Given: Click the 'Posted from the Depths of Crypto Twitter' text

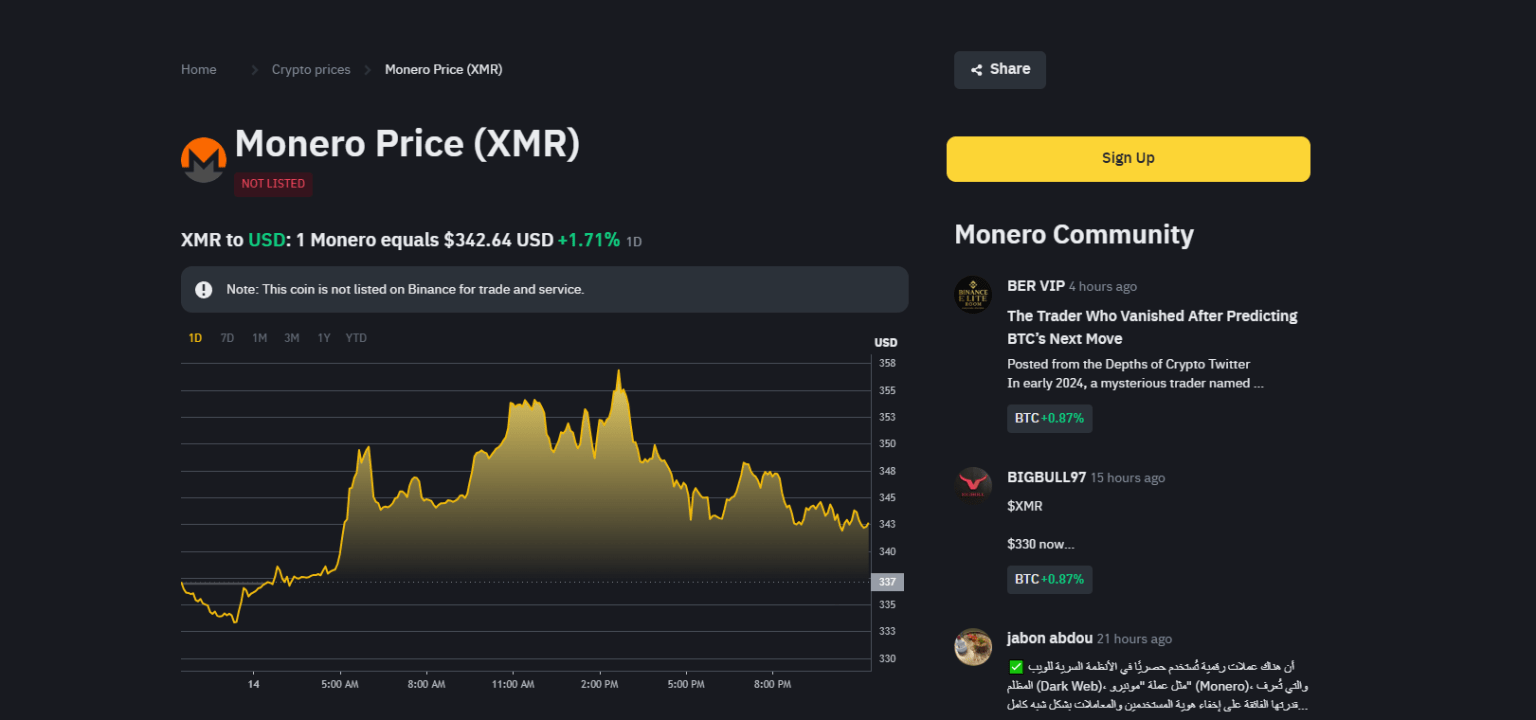Looking at the screenshot, I should click(1128, 364).
